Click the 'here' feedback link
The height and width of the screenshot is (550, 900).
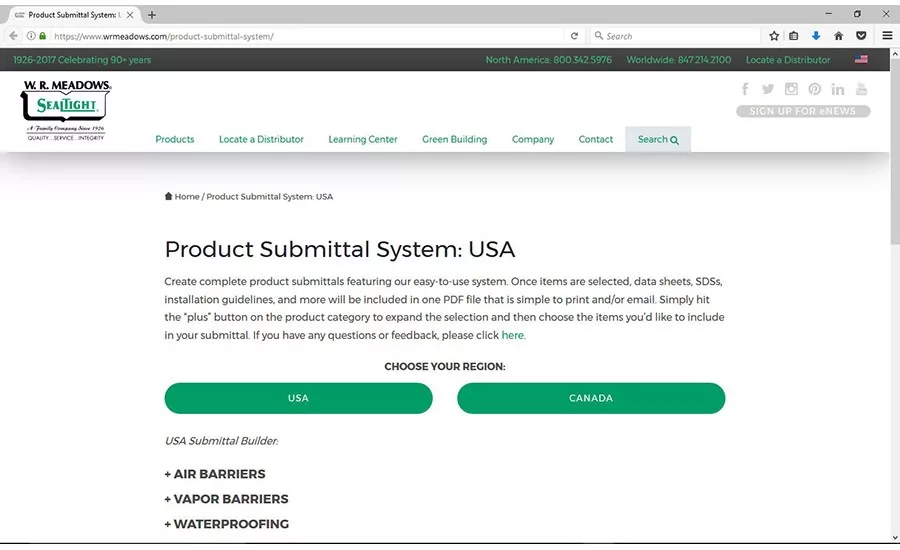click(513, 335)
